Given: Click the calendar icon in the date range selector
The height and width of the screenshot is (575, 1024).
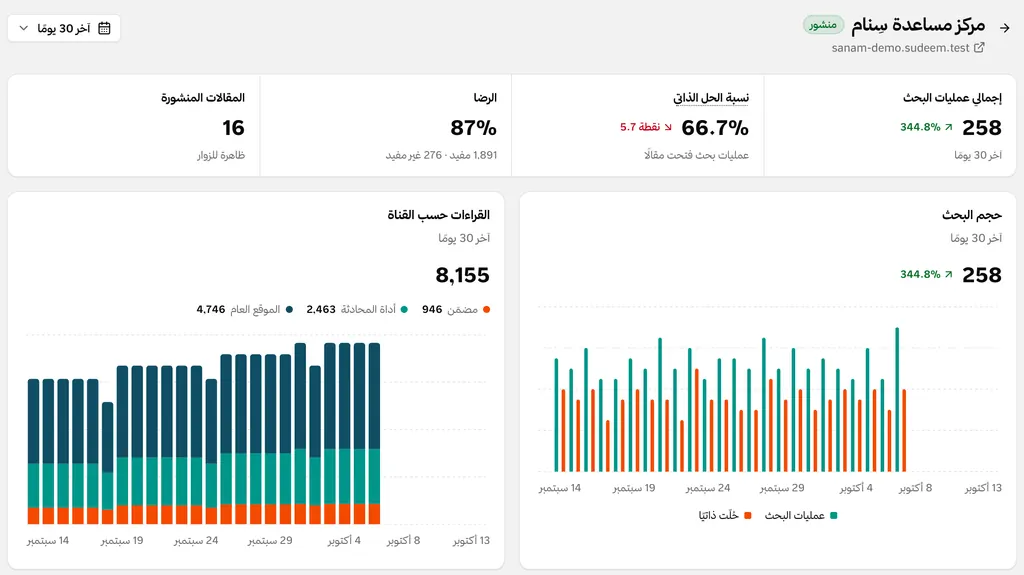Looking at the screenshot, I should tap(104, 28).
